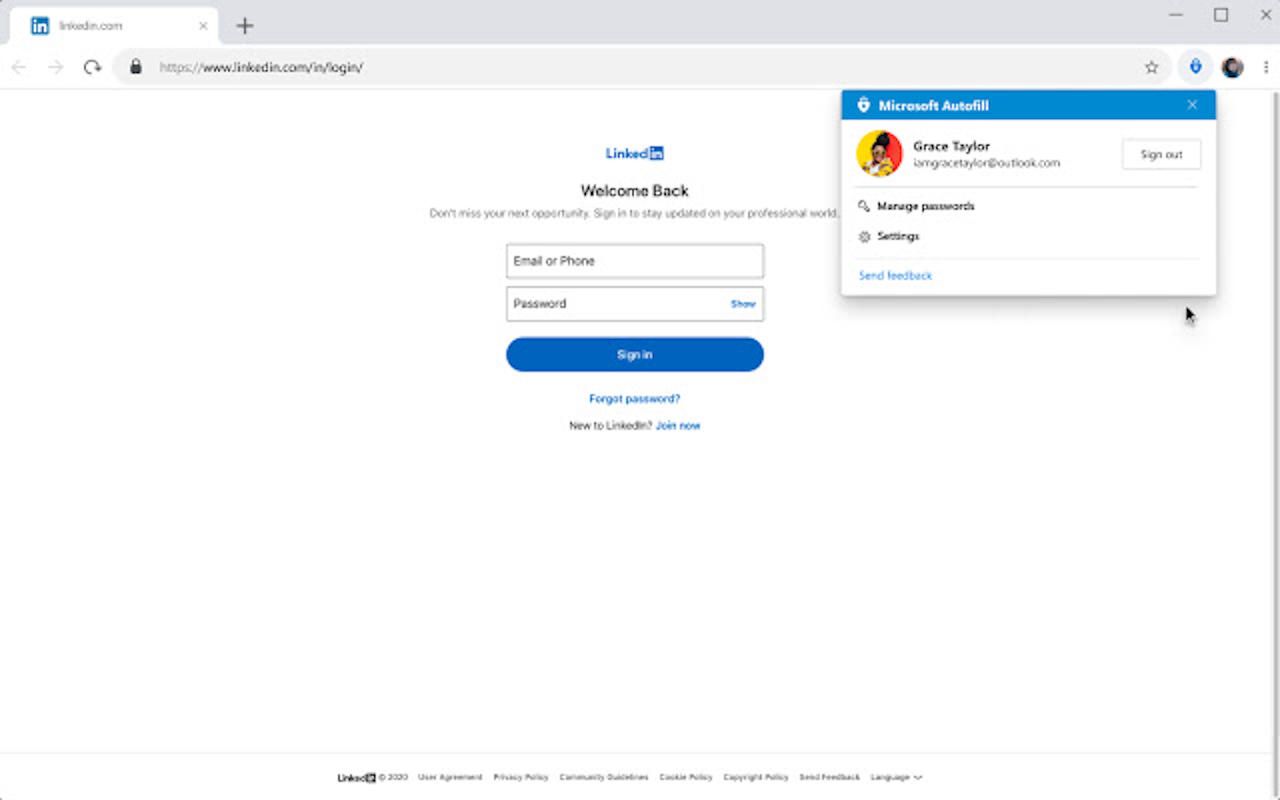Expand the Language dropdown in footer
Viewport: 1280px width, 800px height.
point(896,777)
